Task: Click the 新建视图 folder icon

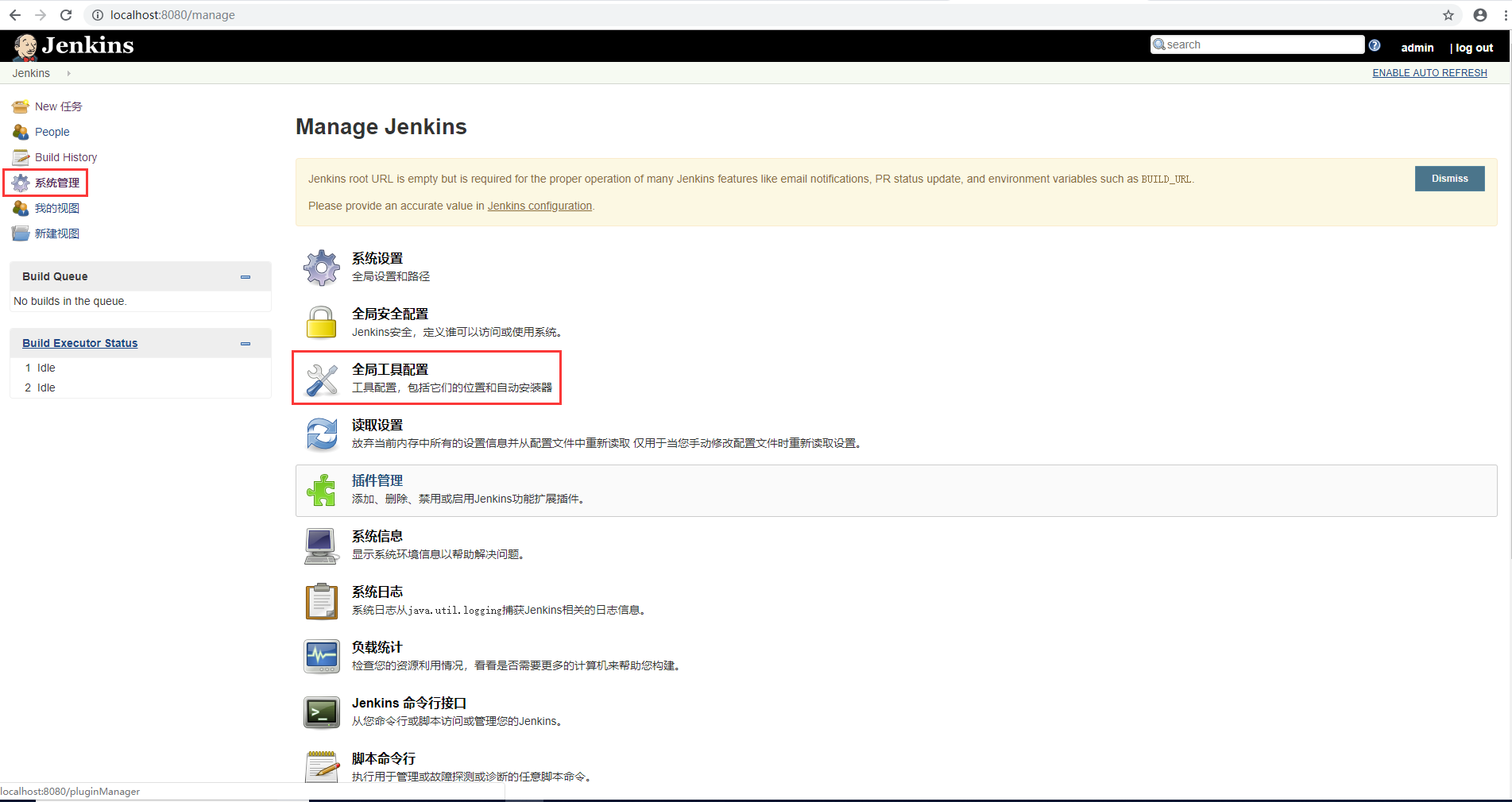Action: pyautogui.click(x=21, y=233)
